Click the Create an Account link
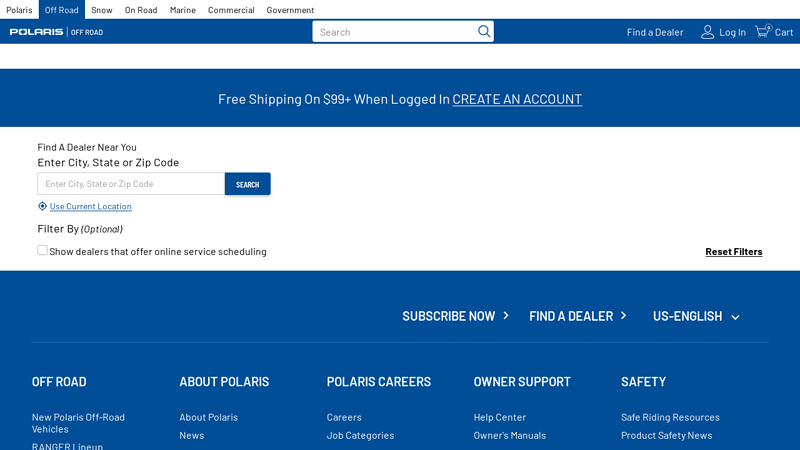 (x=517, y=99)
